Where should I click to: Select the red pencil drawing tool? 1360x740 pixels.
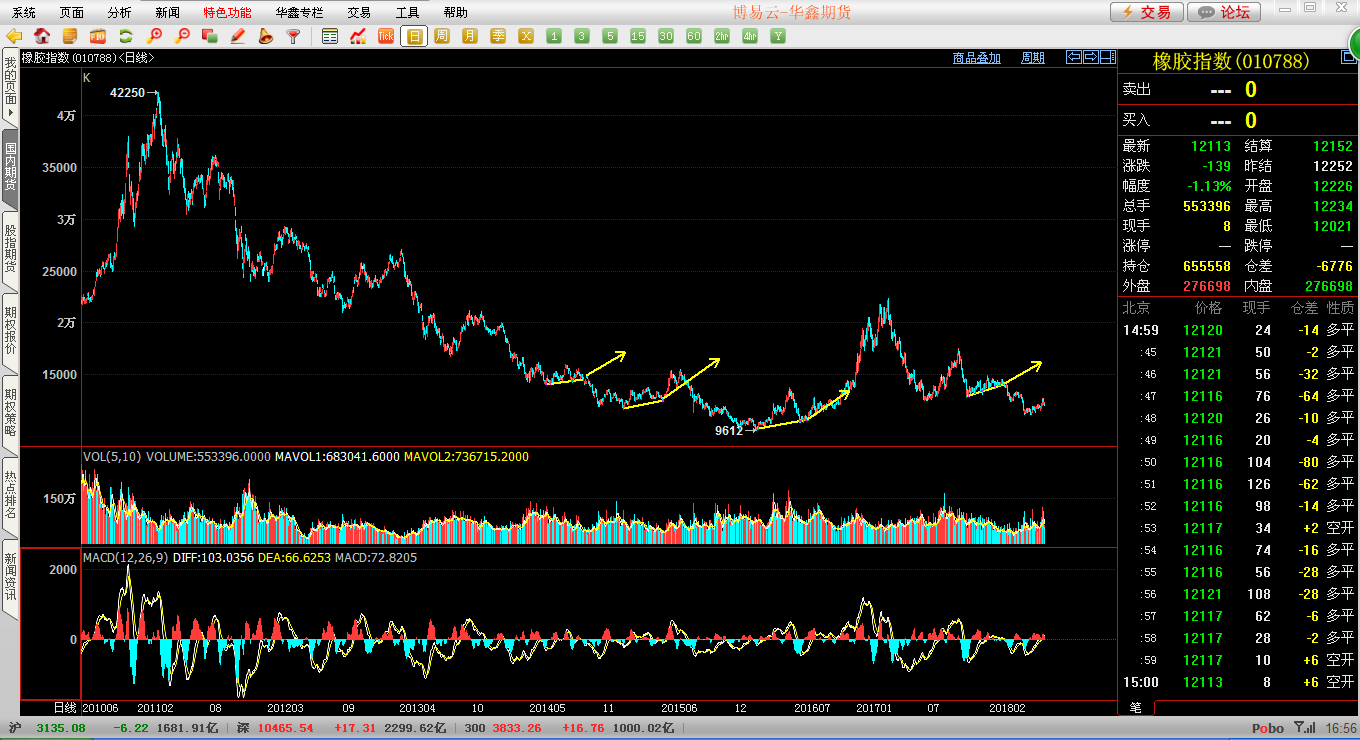[238, 36]
